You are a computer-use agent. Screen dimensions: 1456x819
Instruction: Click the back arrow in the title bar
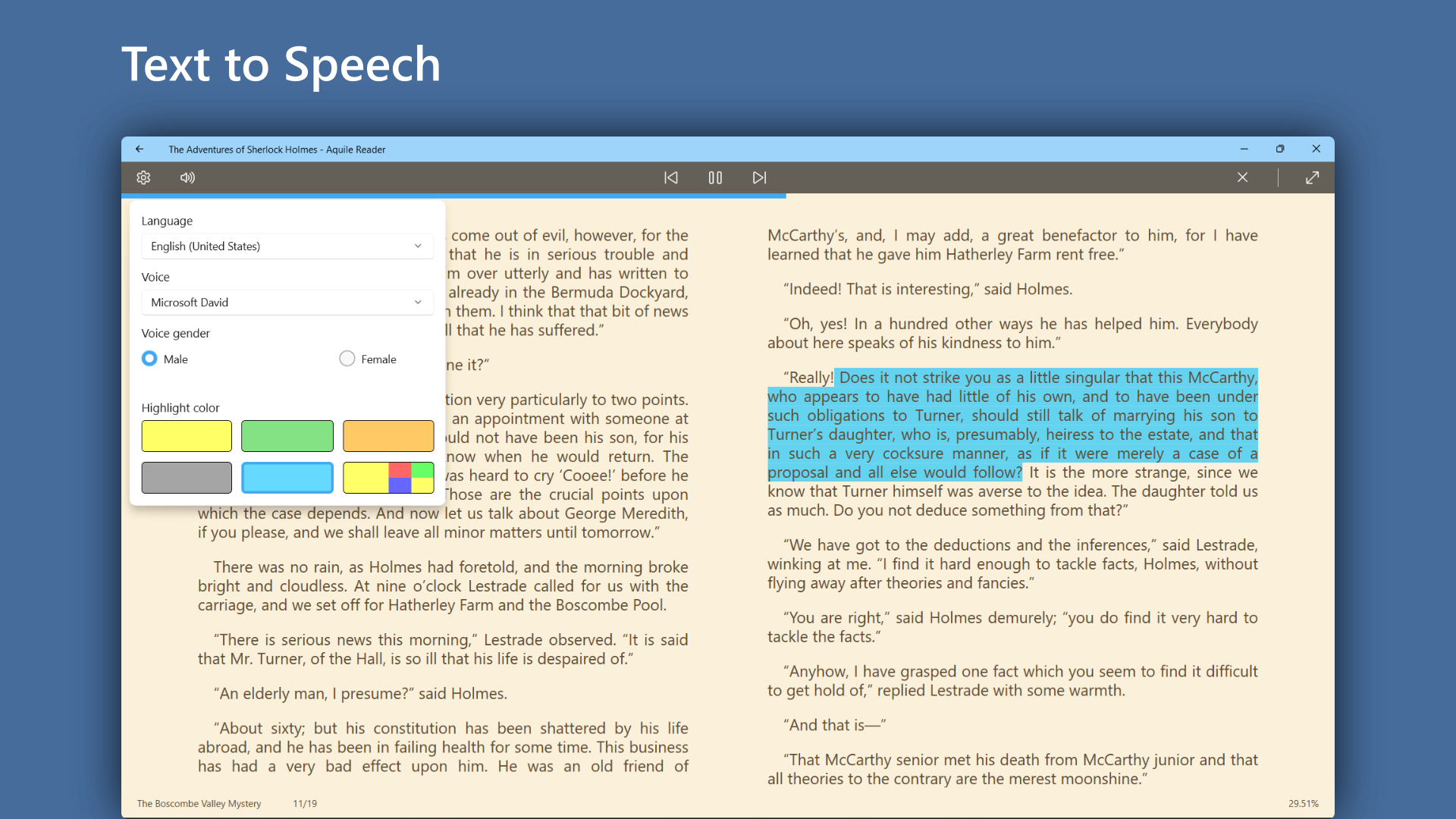pyautogui.click(x=140, y=149)
